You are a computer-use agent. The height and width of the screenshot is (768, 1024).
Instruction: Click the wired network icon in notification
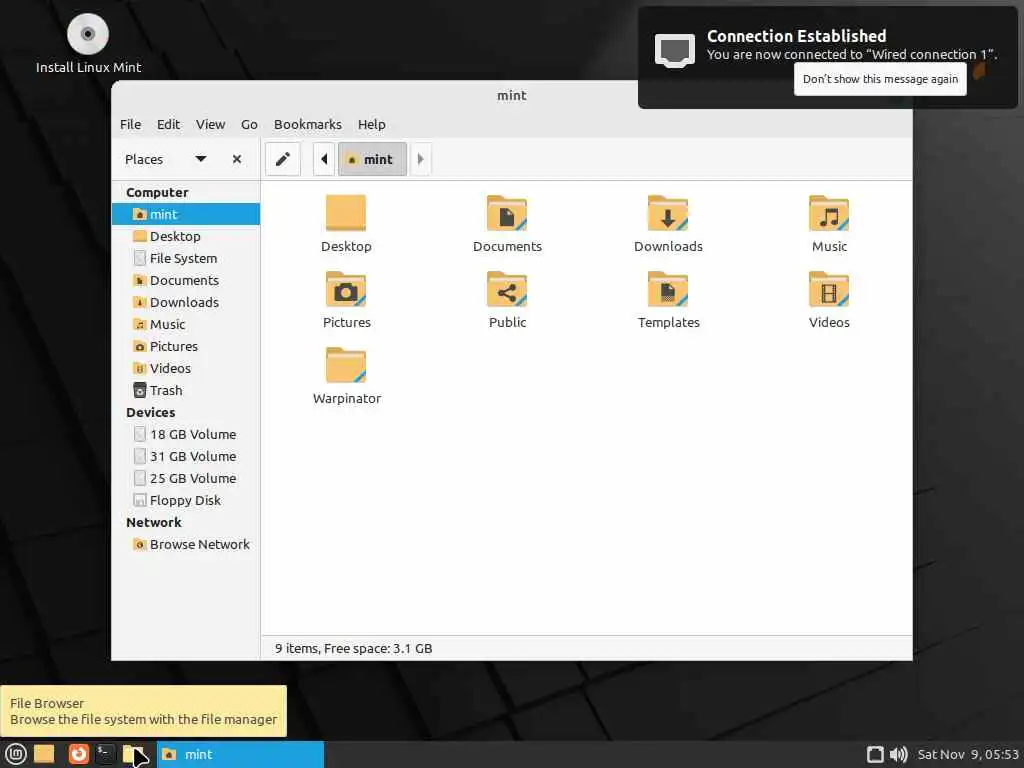pos(675,50)
